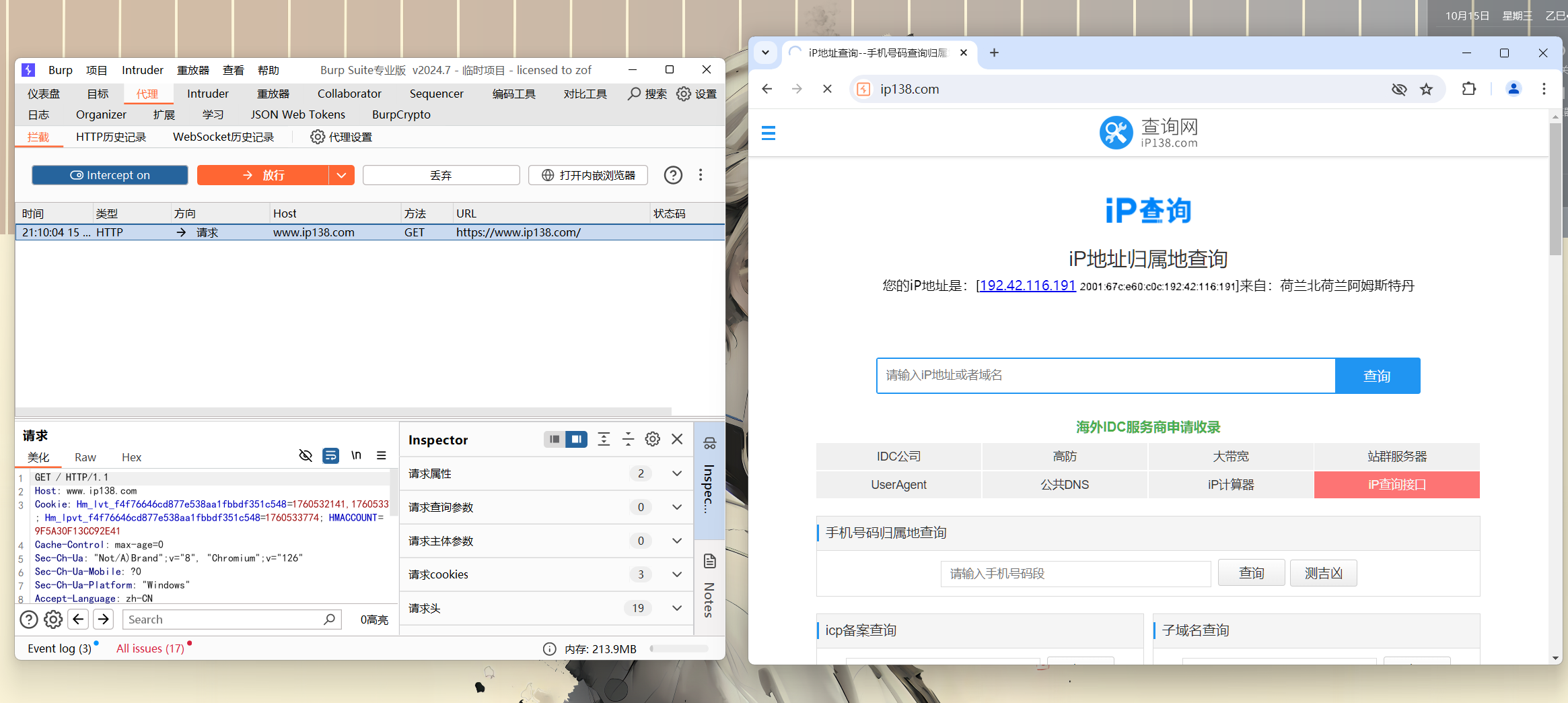Click the IP address or domain input field
1568x703 pixels.
(1105, 375)
